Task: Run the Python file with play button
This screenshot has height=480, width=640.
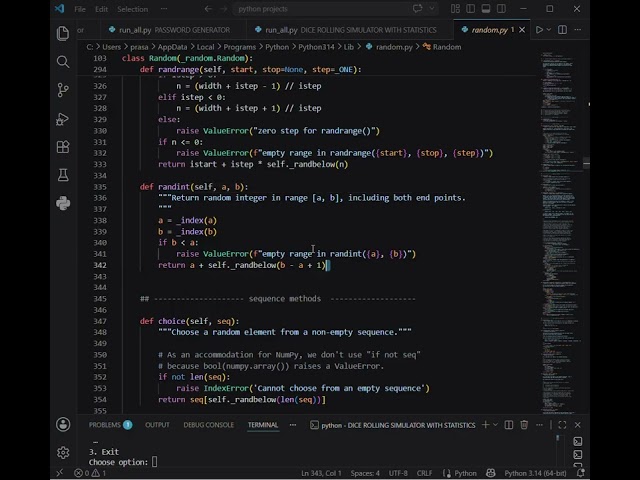Action: [539, 30]
